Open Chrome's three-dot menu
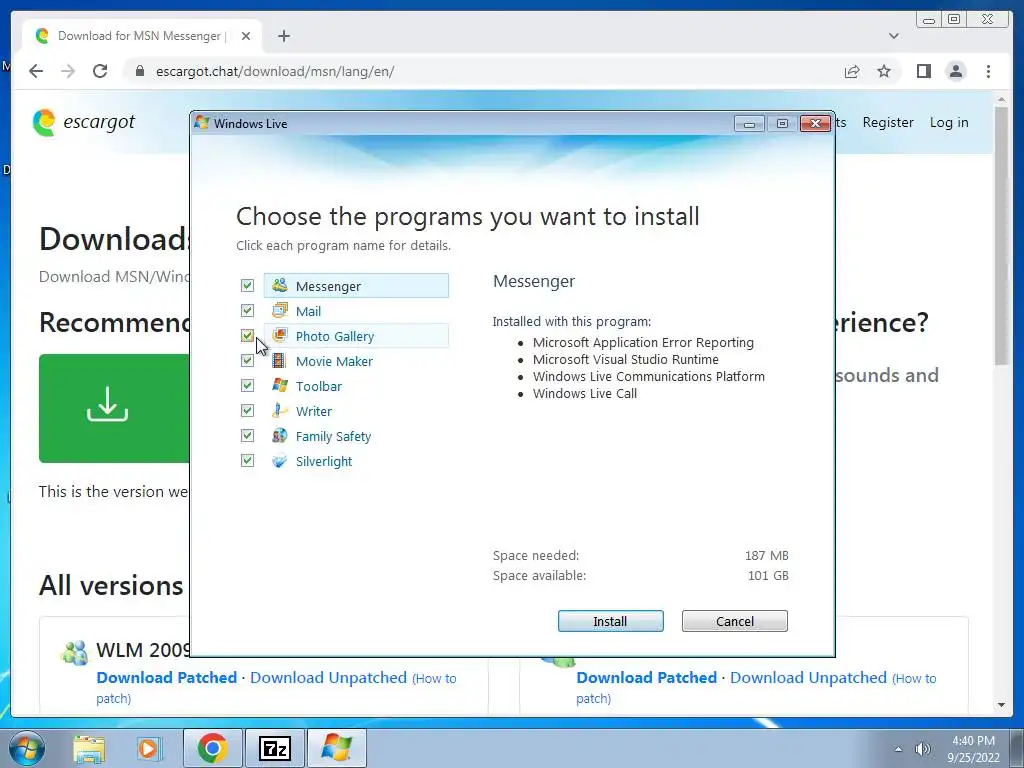 point(989,71)
